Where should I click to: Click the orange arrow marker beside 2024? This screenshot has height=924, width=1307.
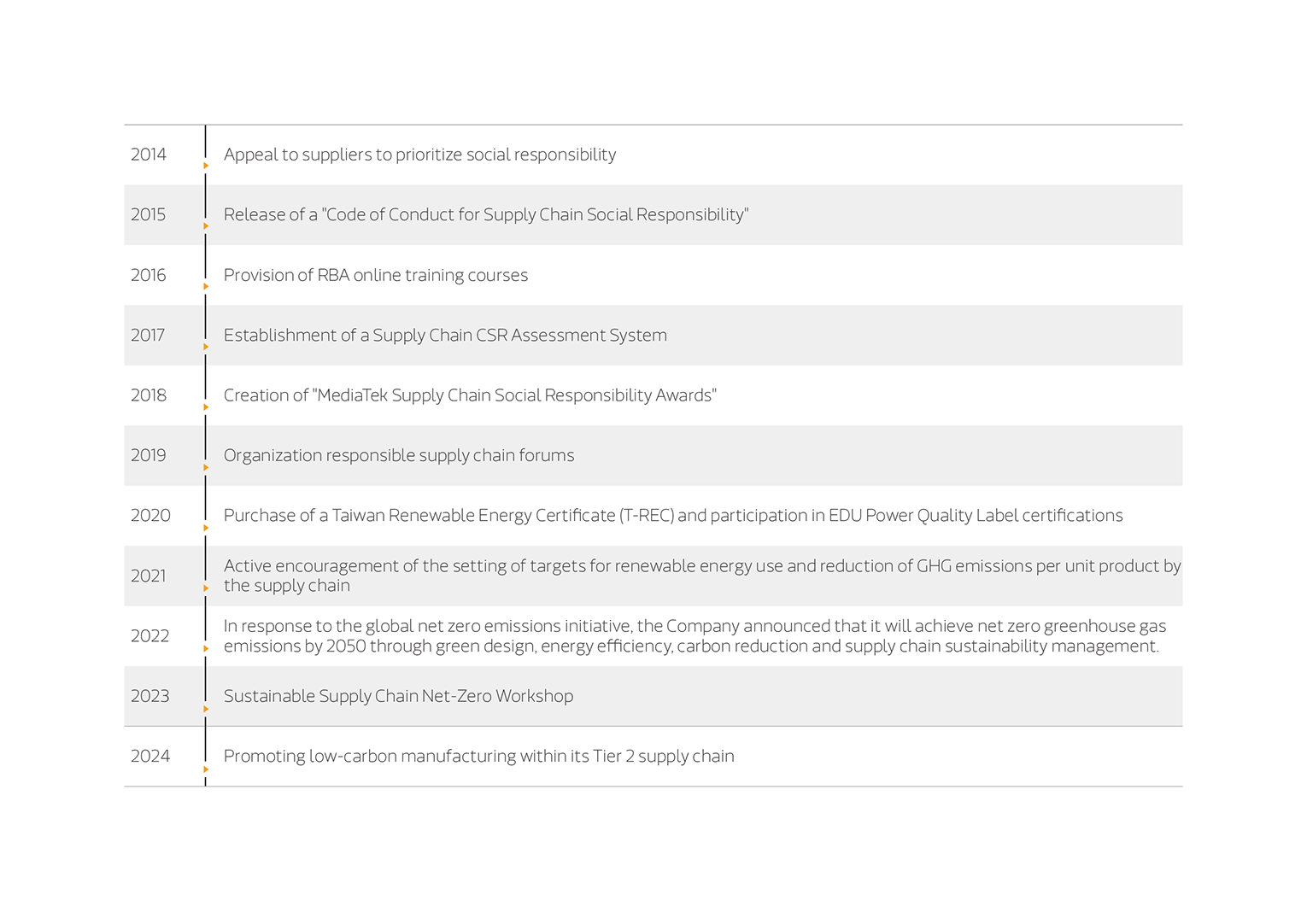206,769
